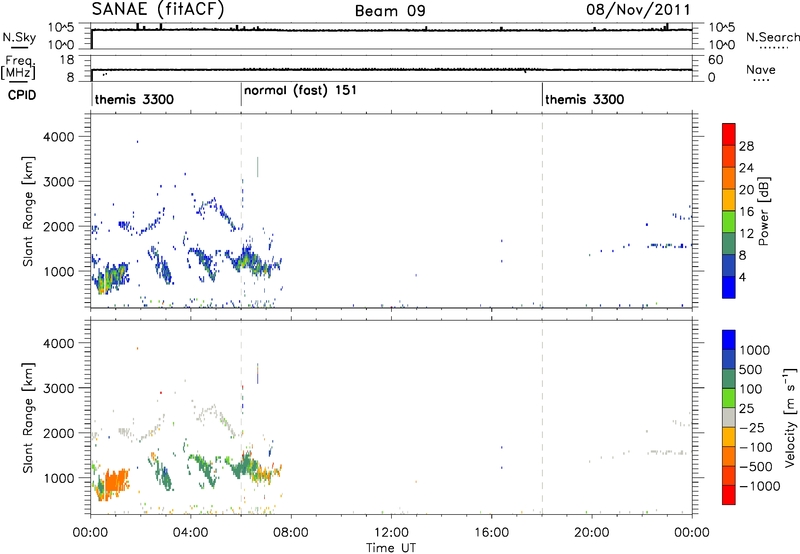Click the light green power colorbar segment near 16
The height and width of the screenshot is (554, 800).
click(729, 222)
